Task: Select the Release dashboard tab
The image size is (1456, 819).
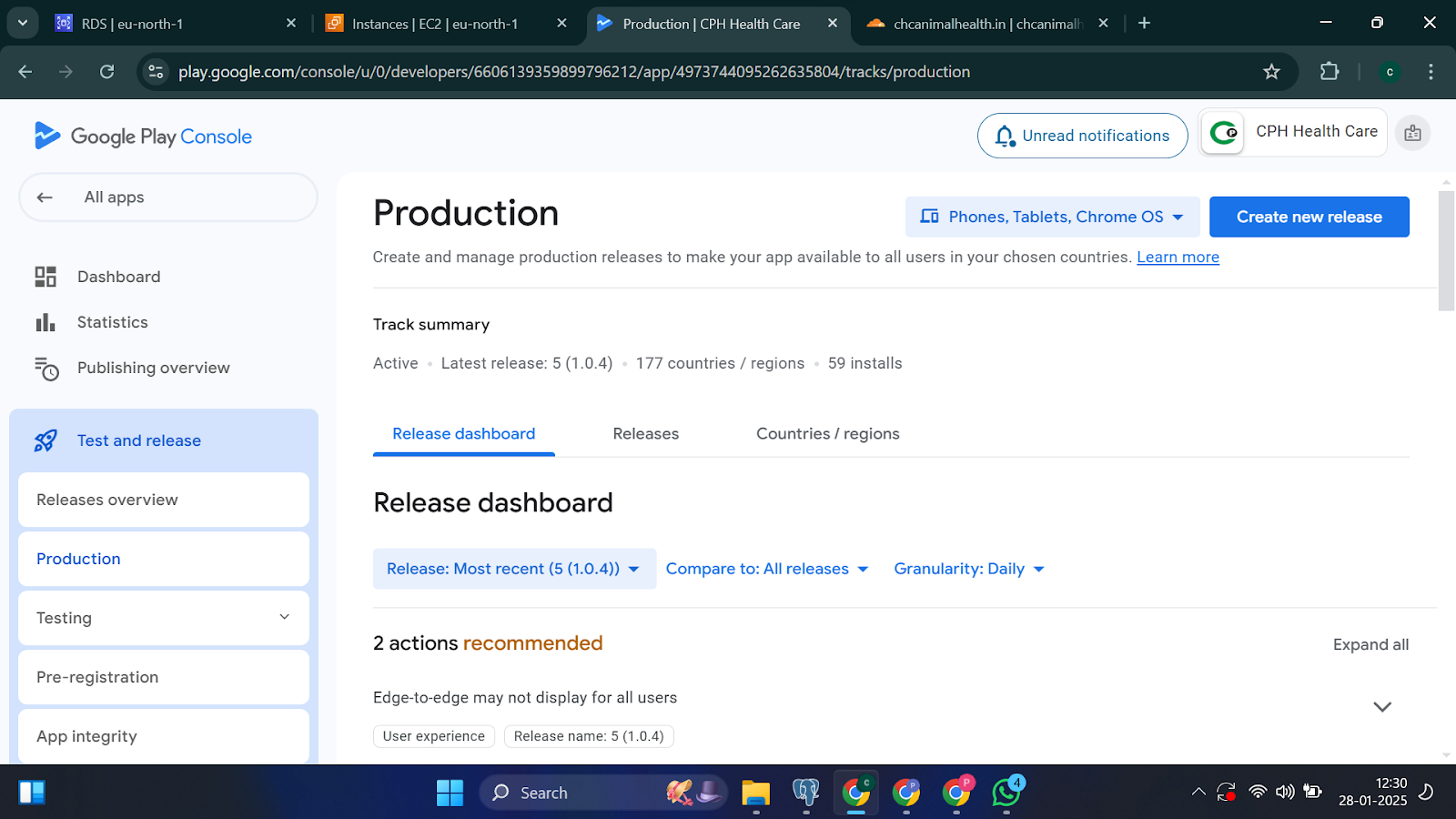Action: (x=464, y=434)
